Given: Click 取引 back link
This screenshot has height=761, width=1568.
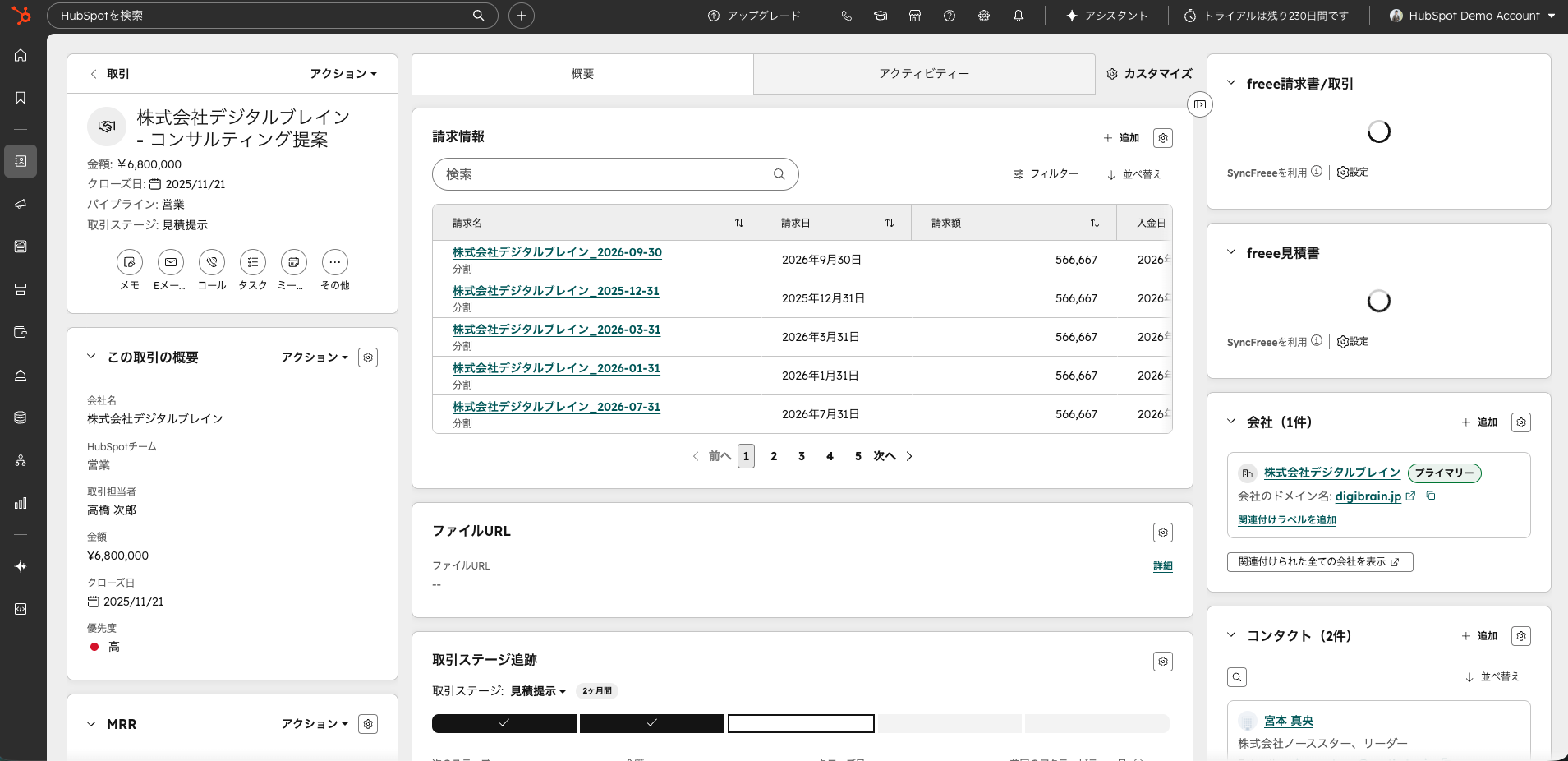Looking at the screenshot, I should coord(109,74).
